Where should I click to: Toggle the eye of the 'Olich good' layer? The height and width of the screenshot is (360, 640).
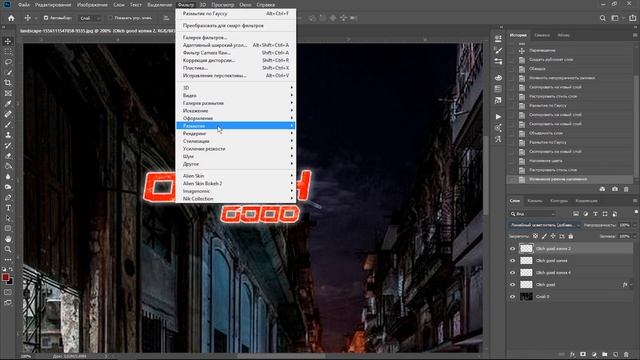(513, 284)
